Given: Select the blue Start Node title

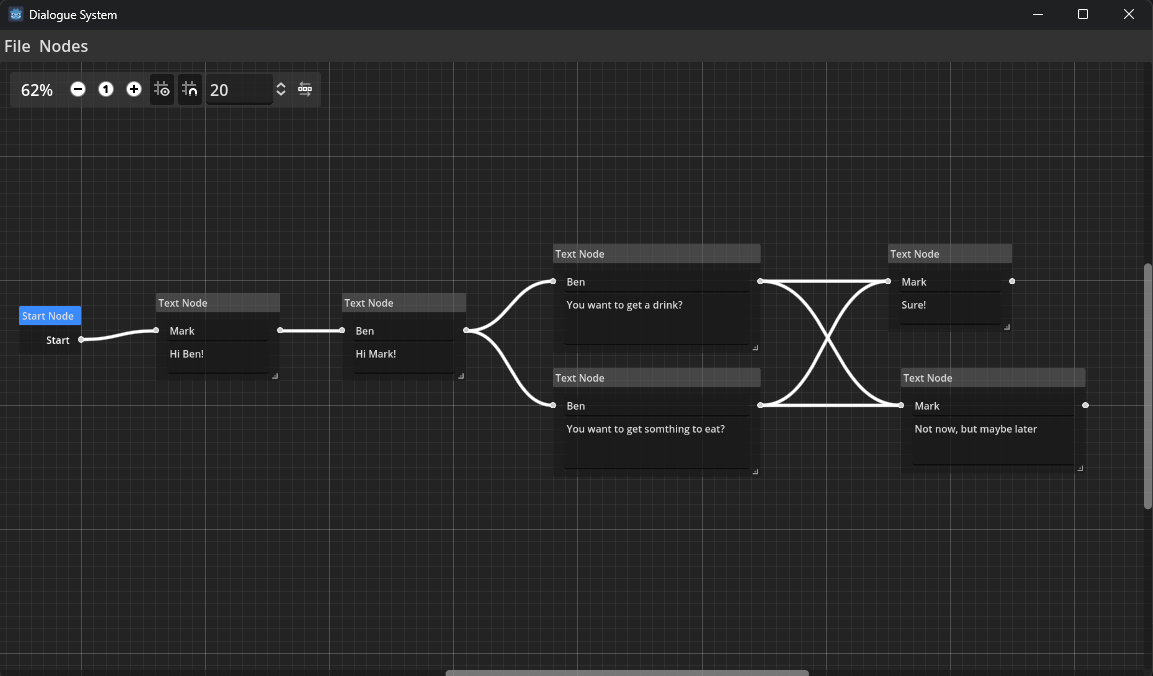Looking at the screenshot, I should [49, 316].
